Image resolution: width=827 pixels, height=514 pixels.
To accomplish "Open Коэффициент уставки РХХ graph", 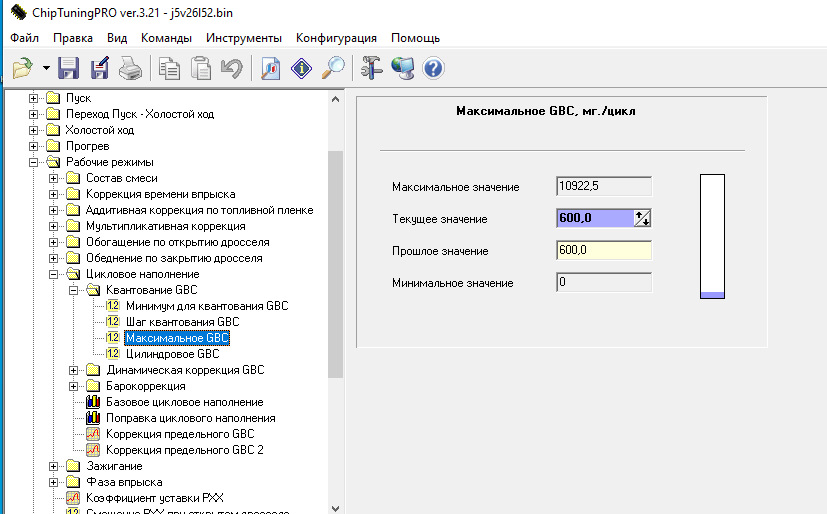I will click(x=155, y=498).
